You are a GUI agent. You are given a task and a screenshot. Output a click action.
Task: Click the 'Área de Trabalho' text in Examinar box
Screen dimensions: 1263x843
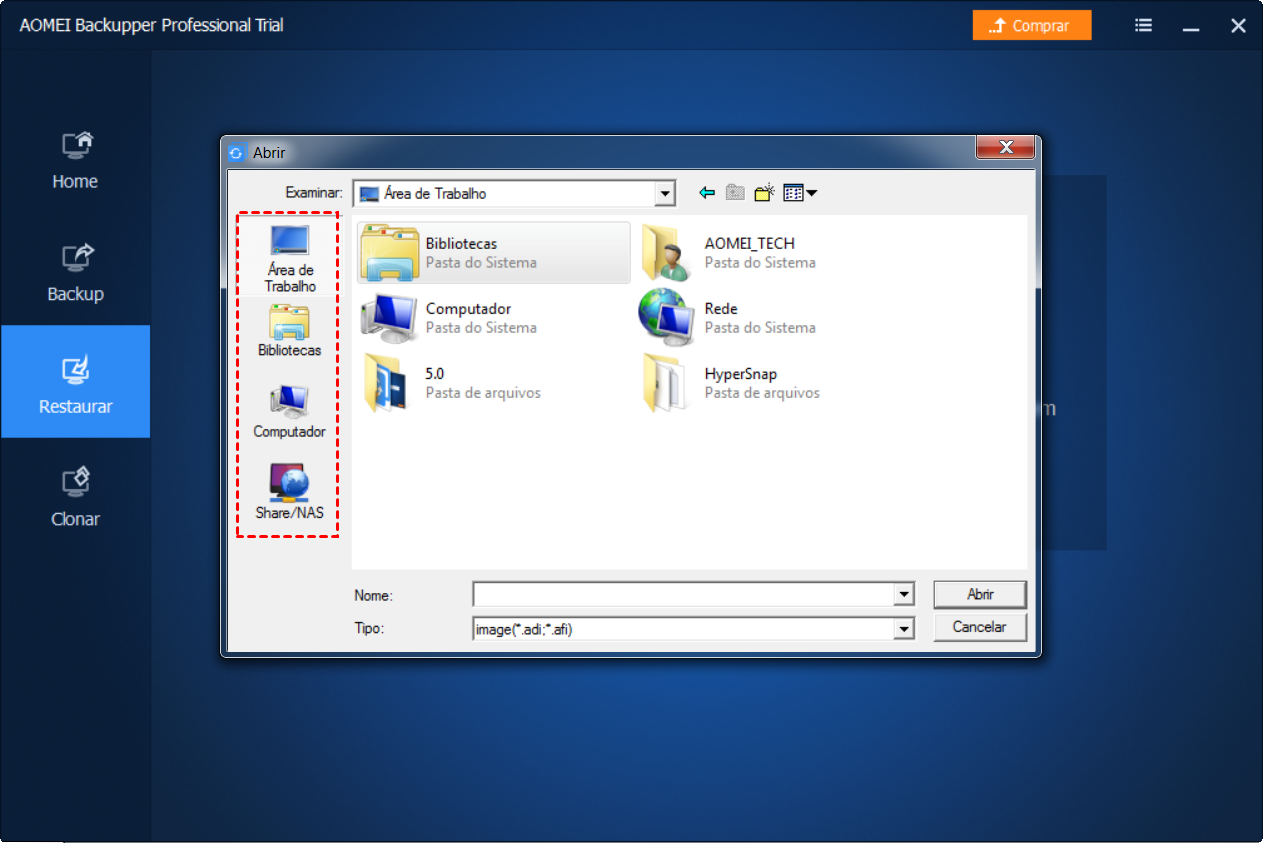tap(435, 194)
